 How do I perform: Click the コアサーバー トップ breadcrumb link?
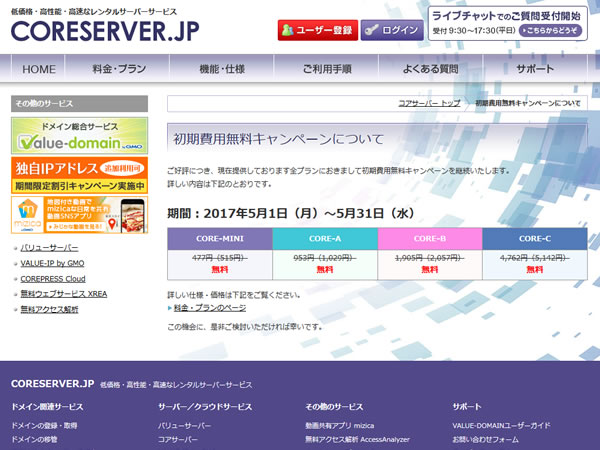pos(429,103)
